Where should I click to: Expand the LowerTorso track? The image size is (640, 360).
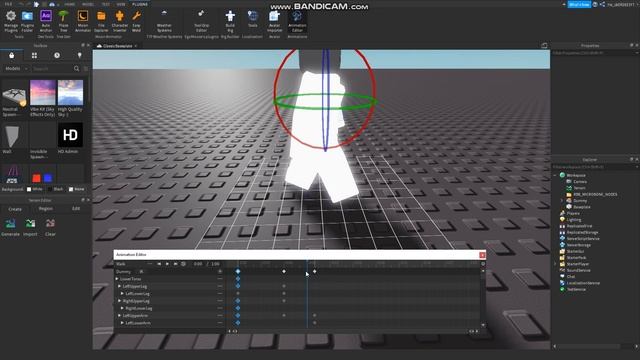(x=117, y=279)
